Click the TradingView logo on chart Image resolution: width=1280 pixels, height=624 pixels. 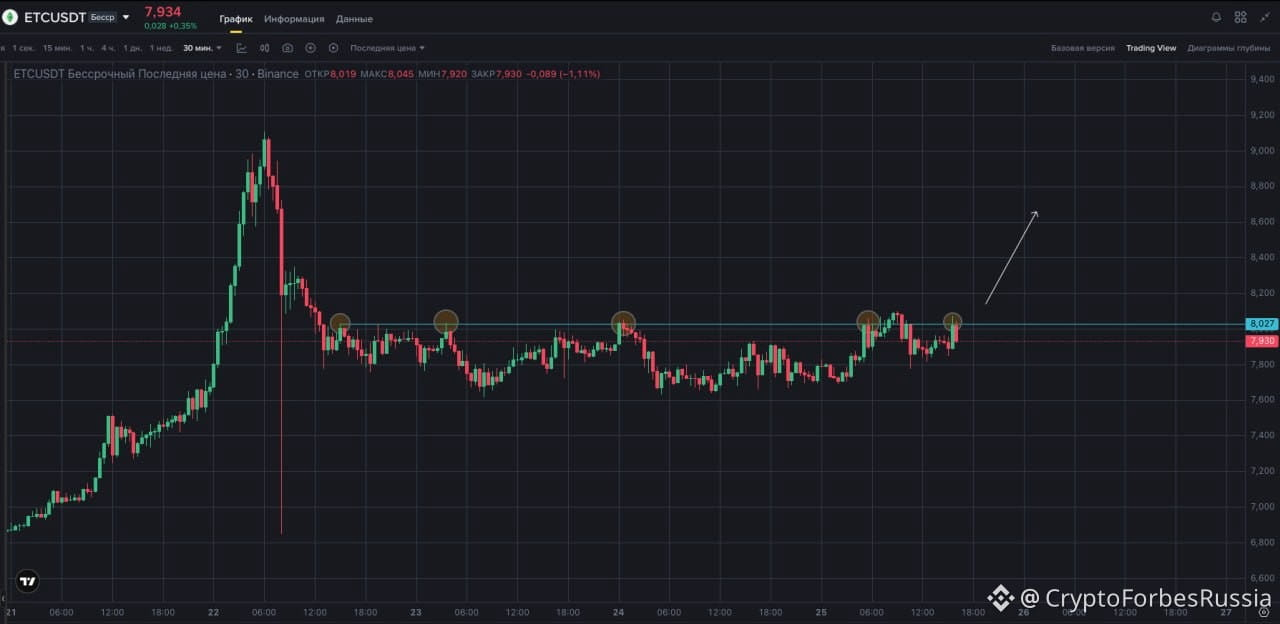click(x=28, y=580)
